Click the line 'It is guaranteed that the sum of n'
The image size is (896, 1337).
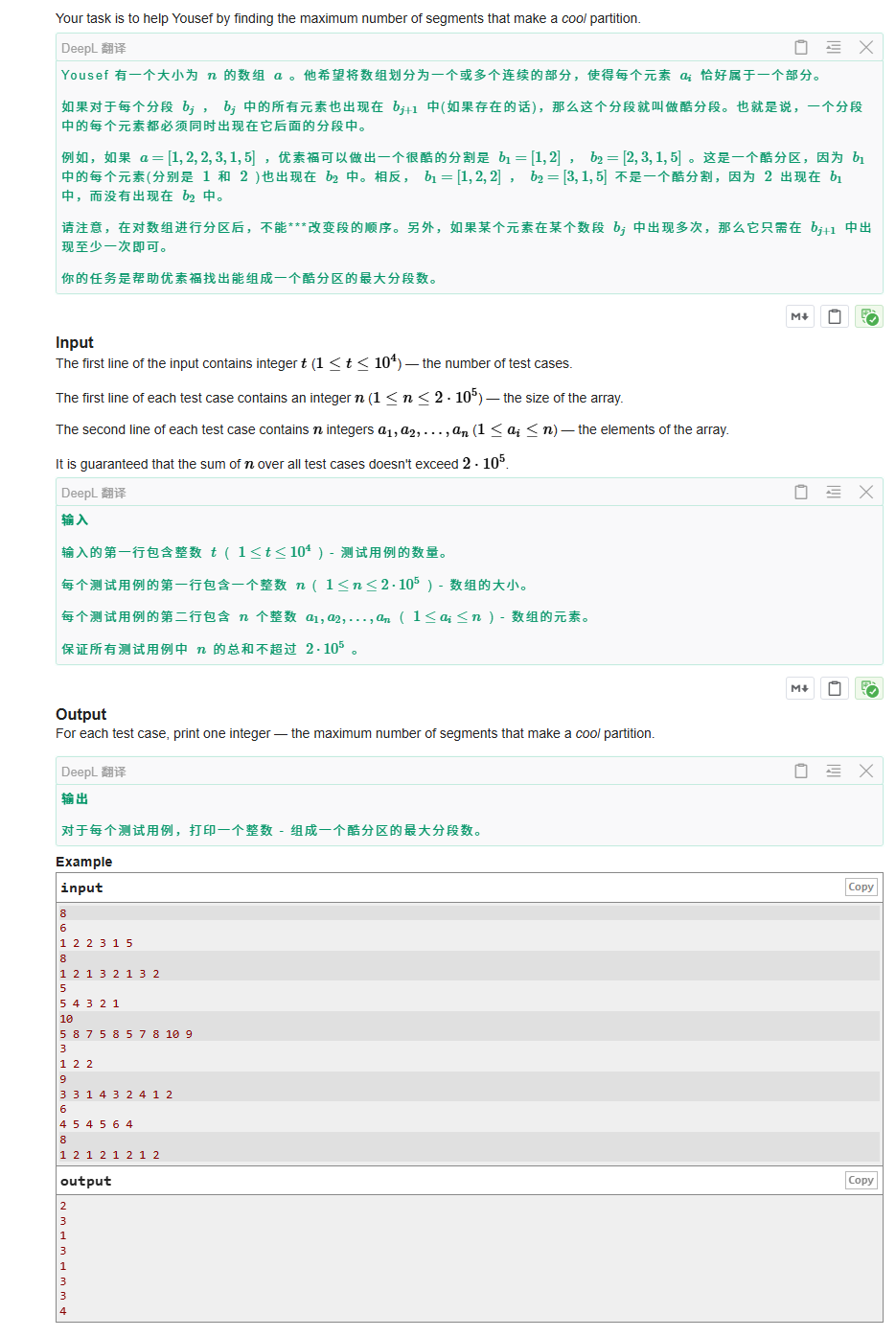click(282, 463)
